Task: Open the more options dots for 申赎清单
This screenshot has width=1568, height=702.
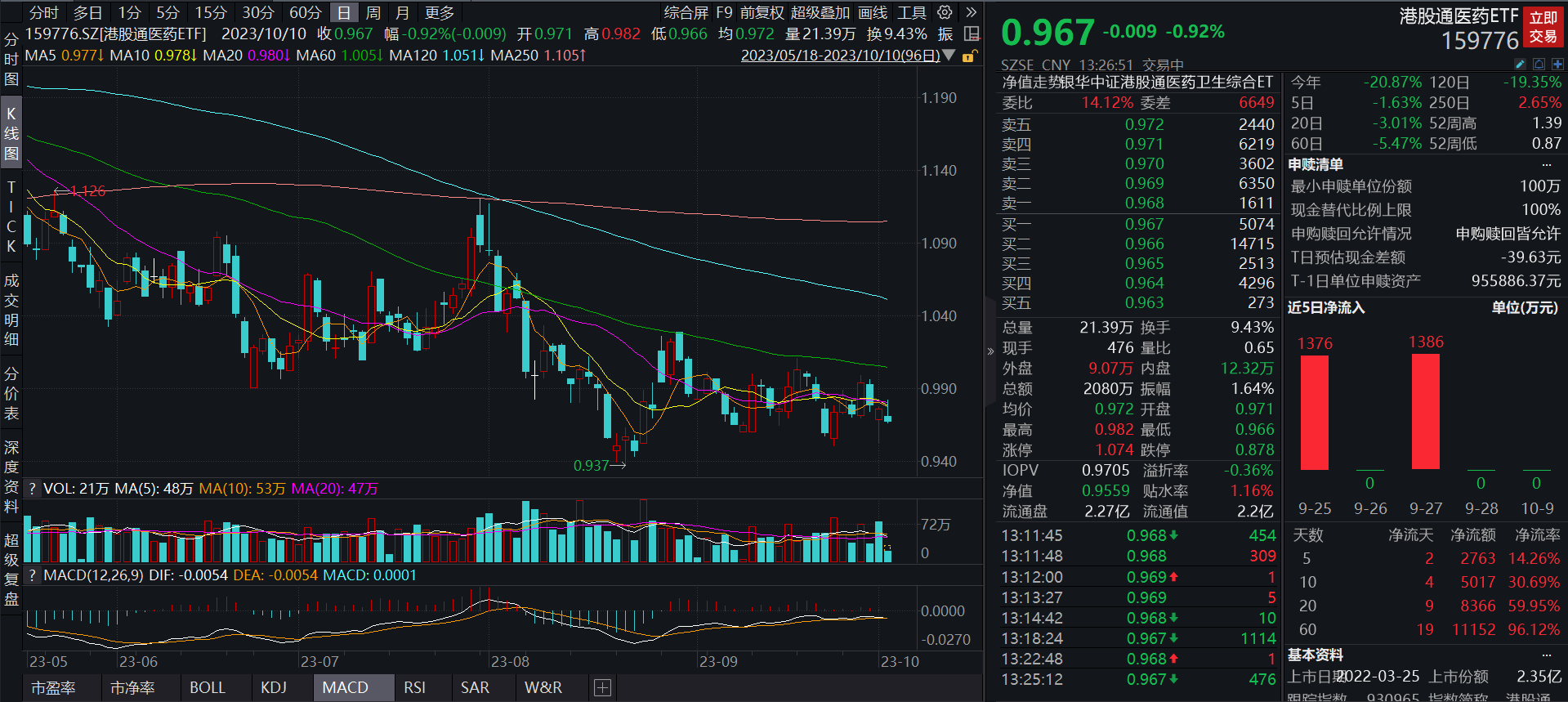Action: (1546, 164)
